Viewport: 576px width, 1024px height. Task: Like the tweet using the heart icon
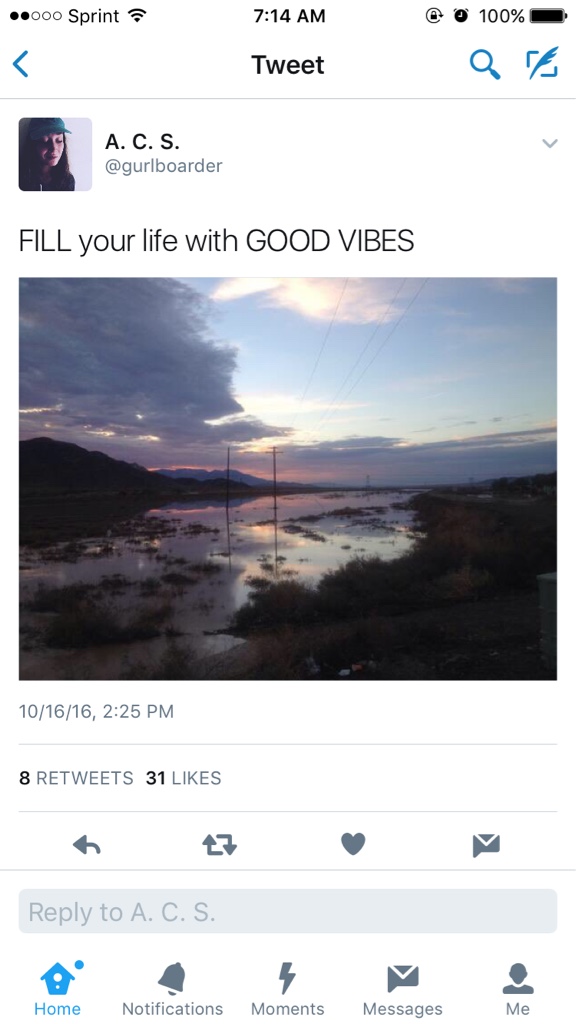352,843
